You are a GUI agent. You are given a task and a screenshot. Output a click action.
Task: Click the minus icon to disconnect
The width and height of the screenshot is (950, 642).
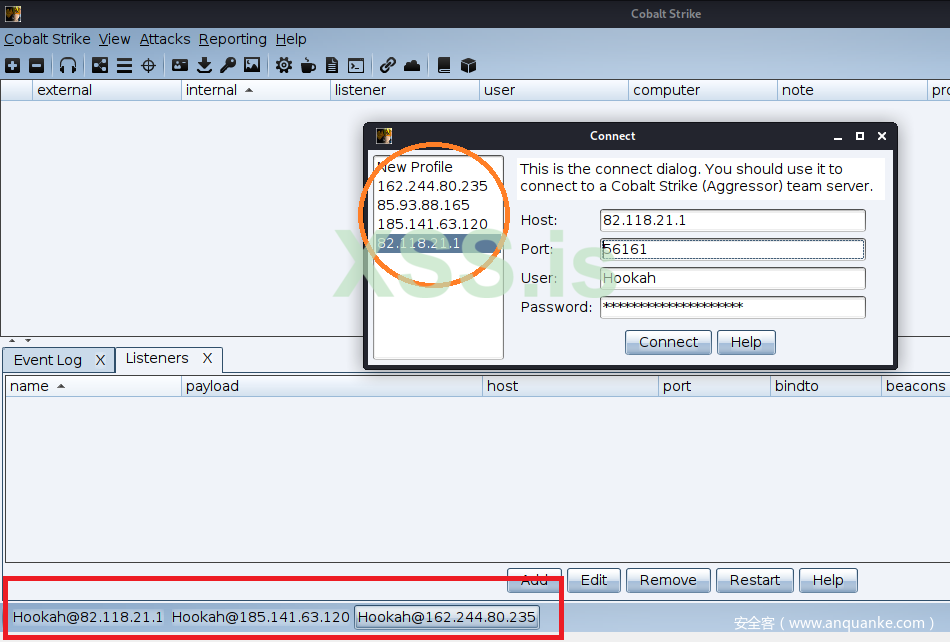37,66
